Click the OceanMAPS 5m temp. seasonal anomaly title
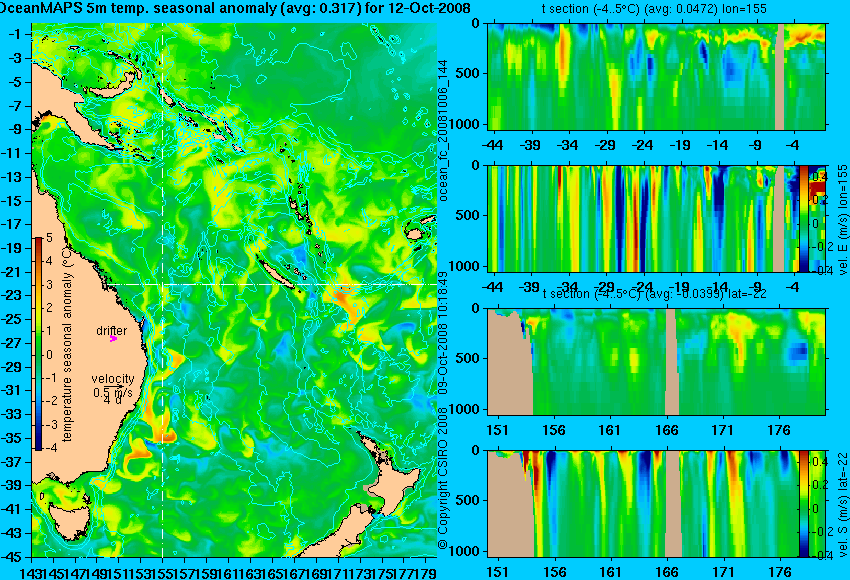This screenshot has height=580, width=850. pyautogui.click(x=235, y=8)
